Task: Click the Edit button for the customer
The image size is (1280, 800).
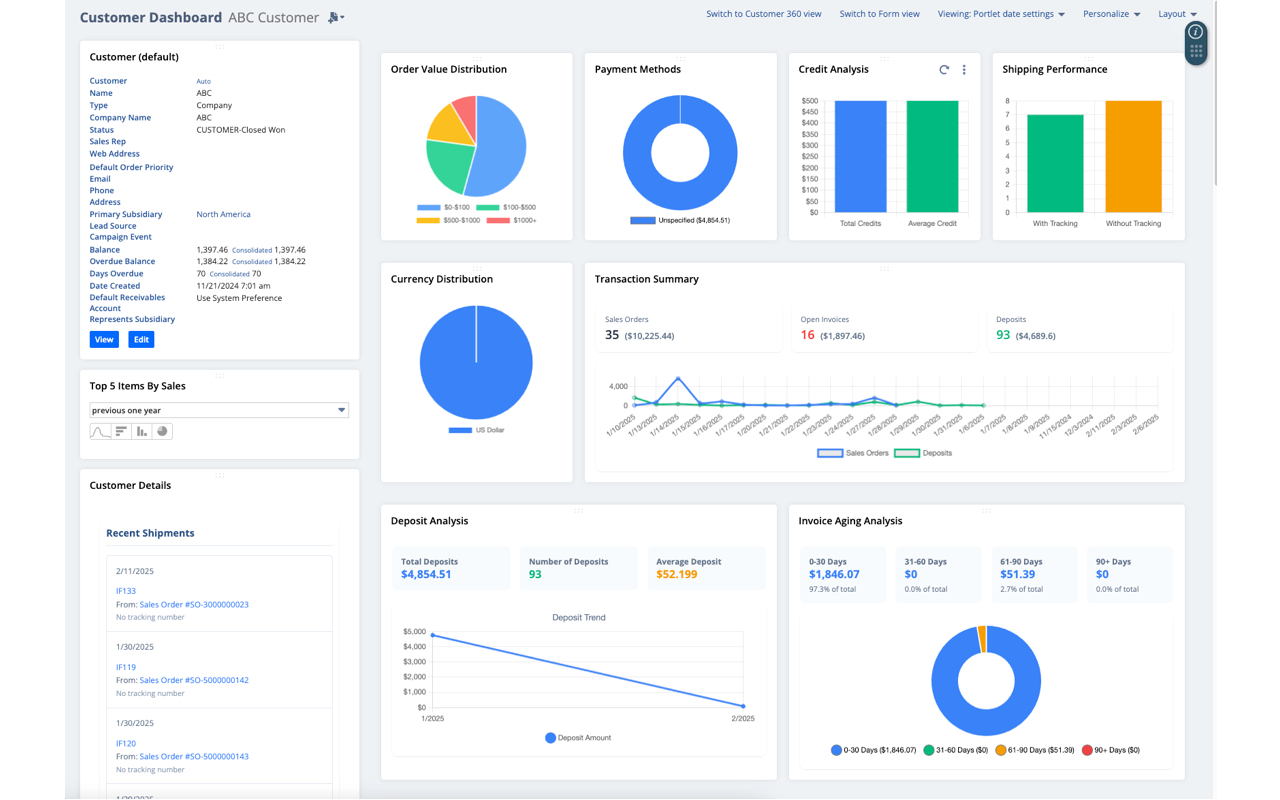Action: point(141,340)
